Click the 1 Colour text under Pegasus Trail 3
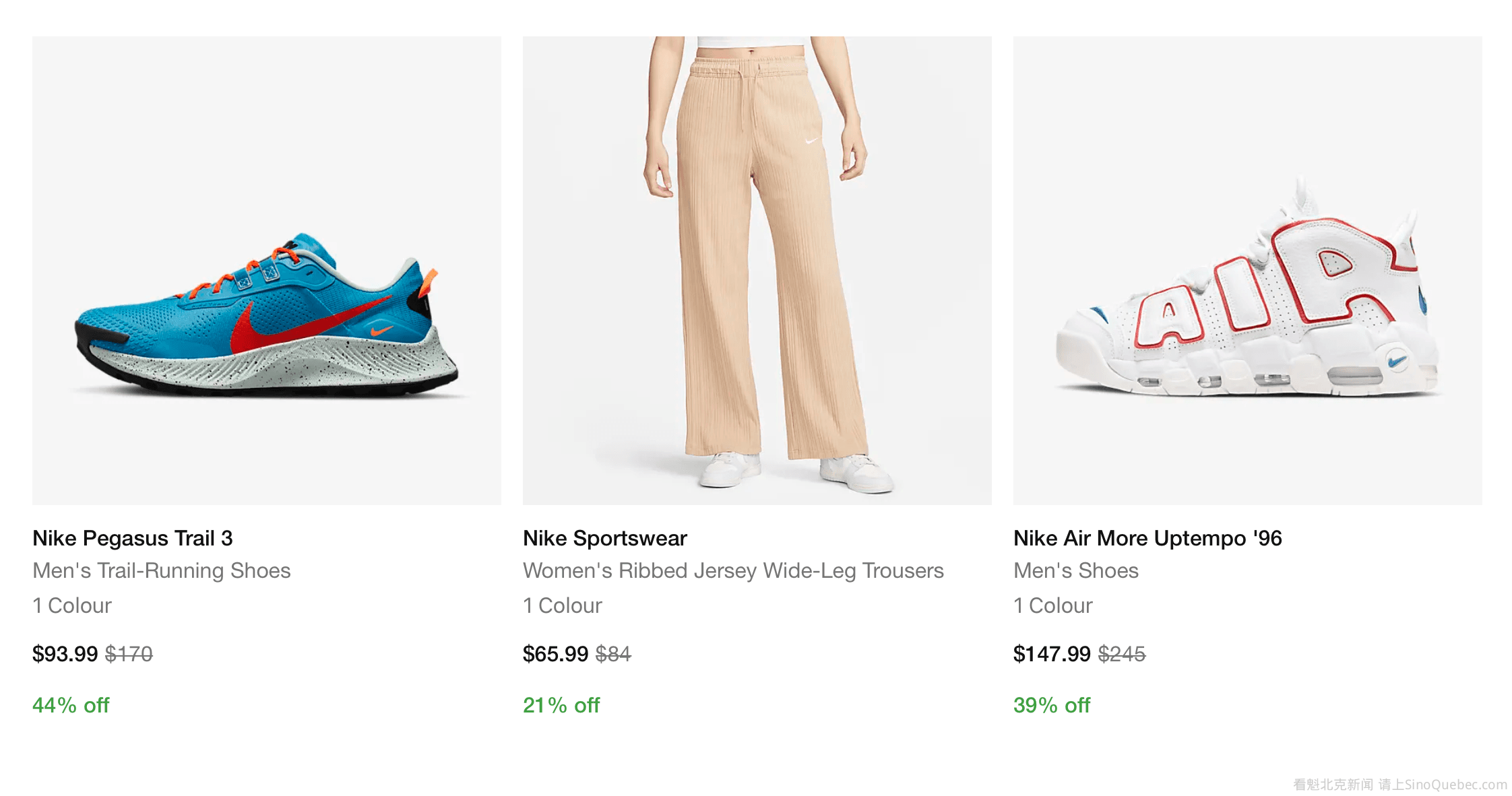 (72, 605)
